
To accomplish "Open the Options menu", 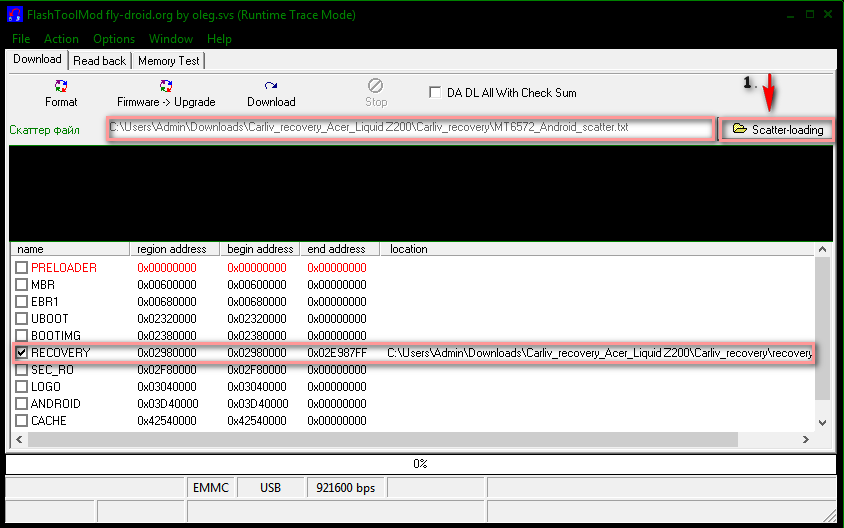I will pyautogui.click(x=114, y=39).
